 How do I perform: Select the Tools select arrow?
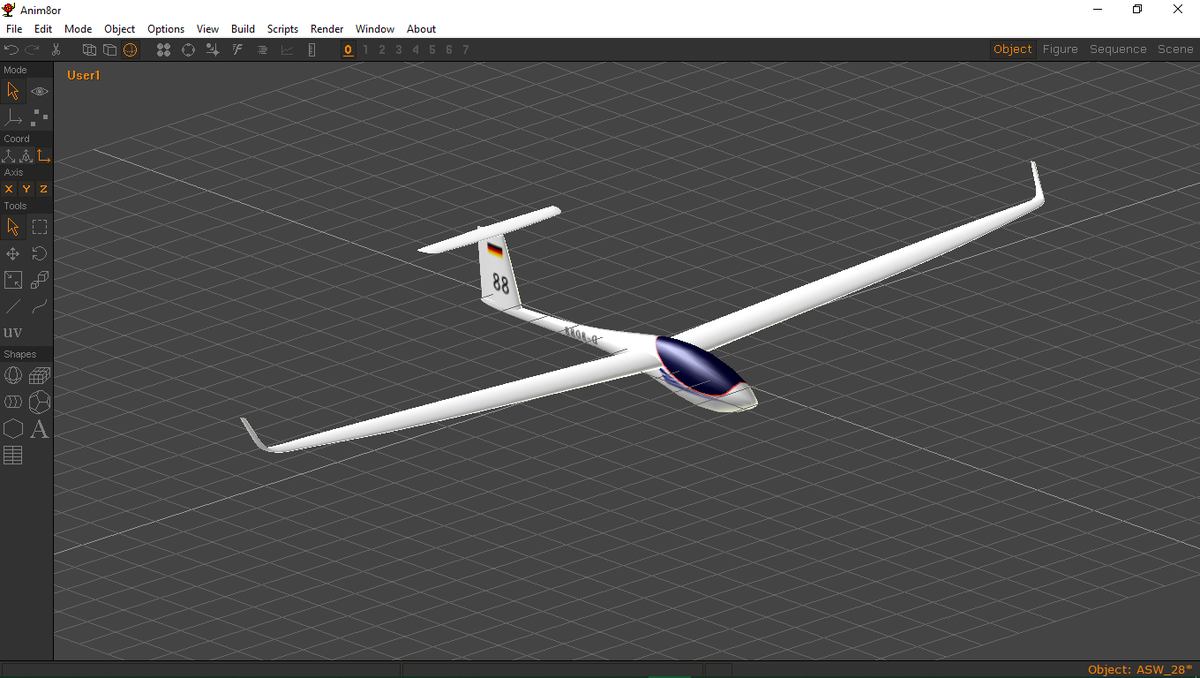click(x=13, y=227)
